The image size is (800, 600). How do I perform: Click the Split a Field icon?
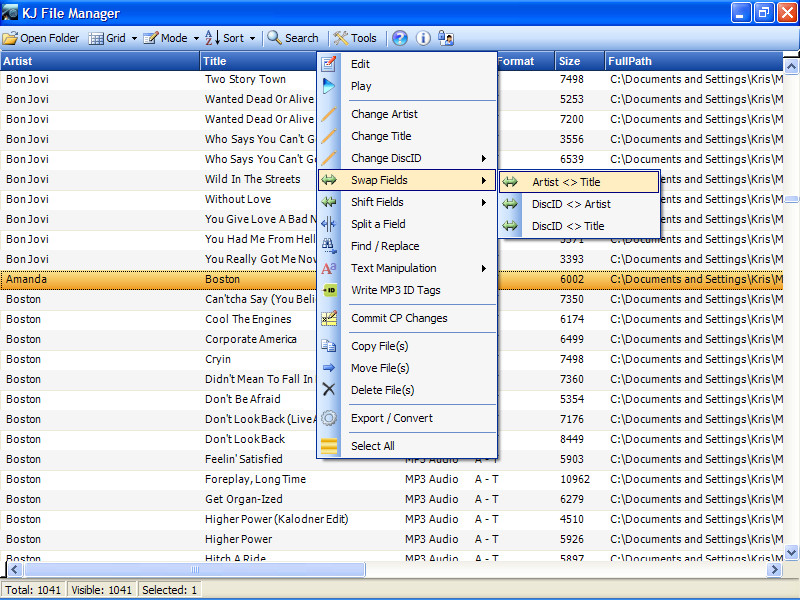coord(329,224)
